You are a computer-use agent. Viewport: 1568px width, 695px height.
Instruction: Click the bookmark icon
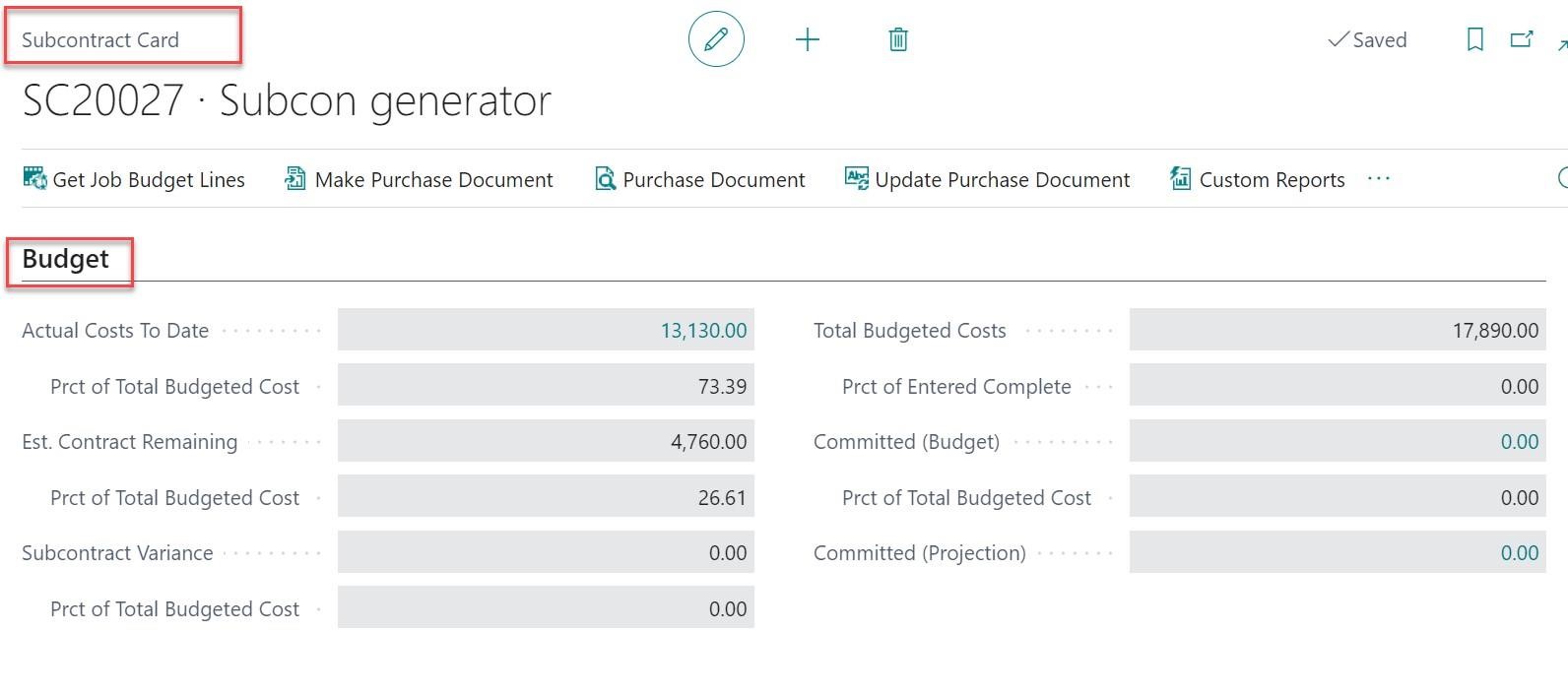[1474, 39]
